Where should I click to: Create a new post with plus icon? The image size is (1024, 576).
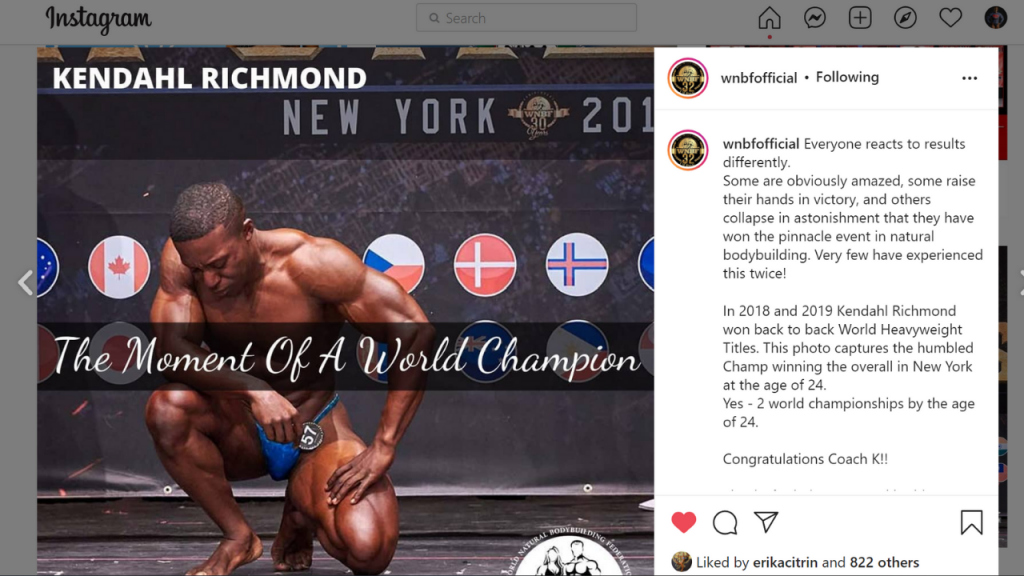[860, 18]
